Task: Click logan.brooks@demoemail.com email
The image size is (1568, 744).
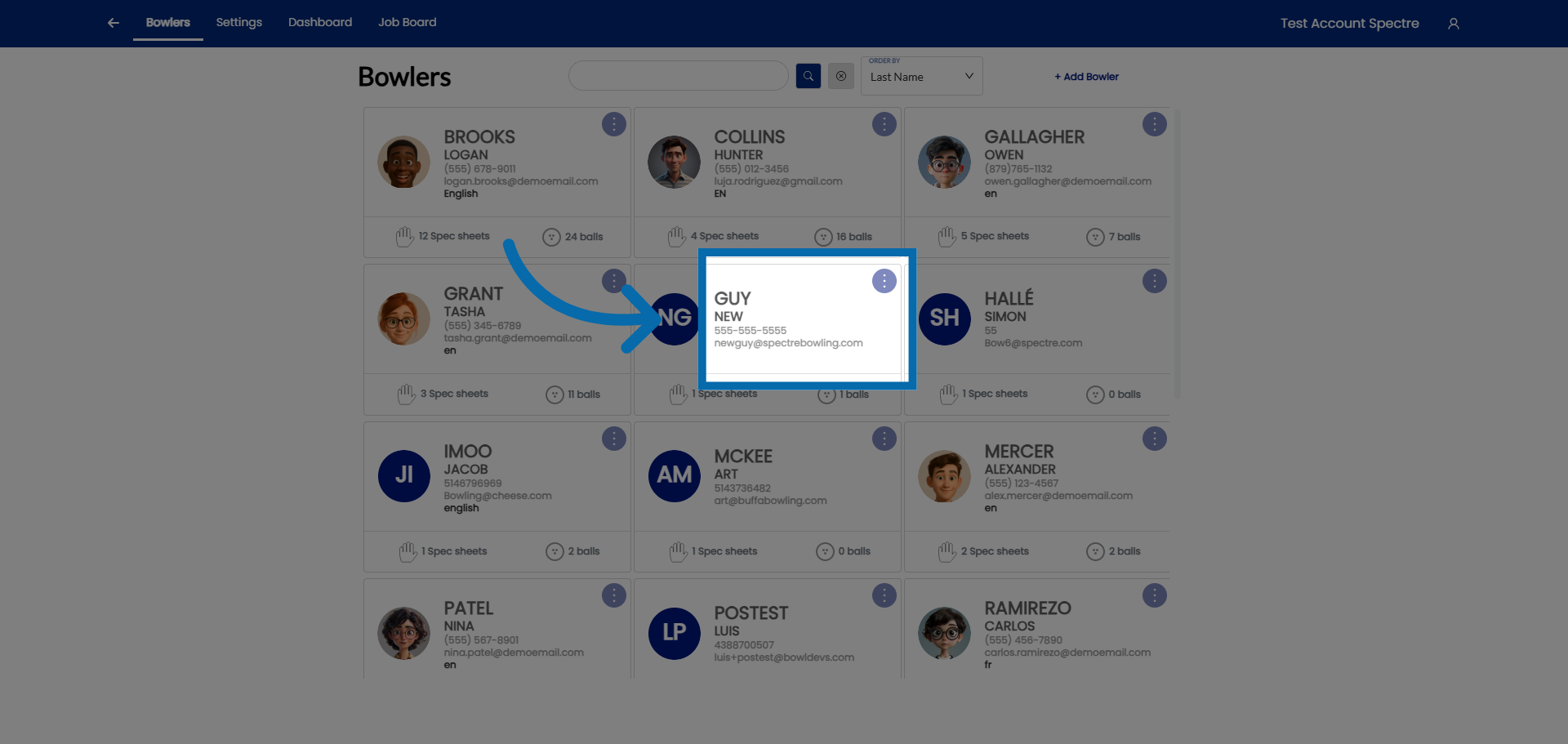Action: click(x=521, y=181)
